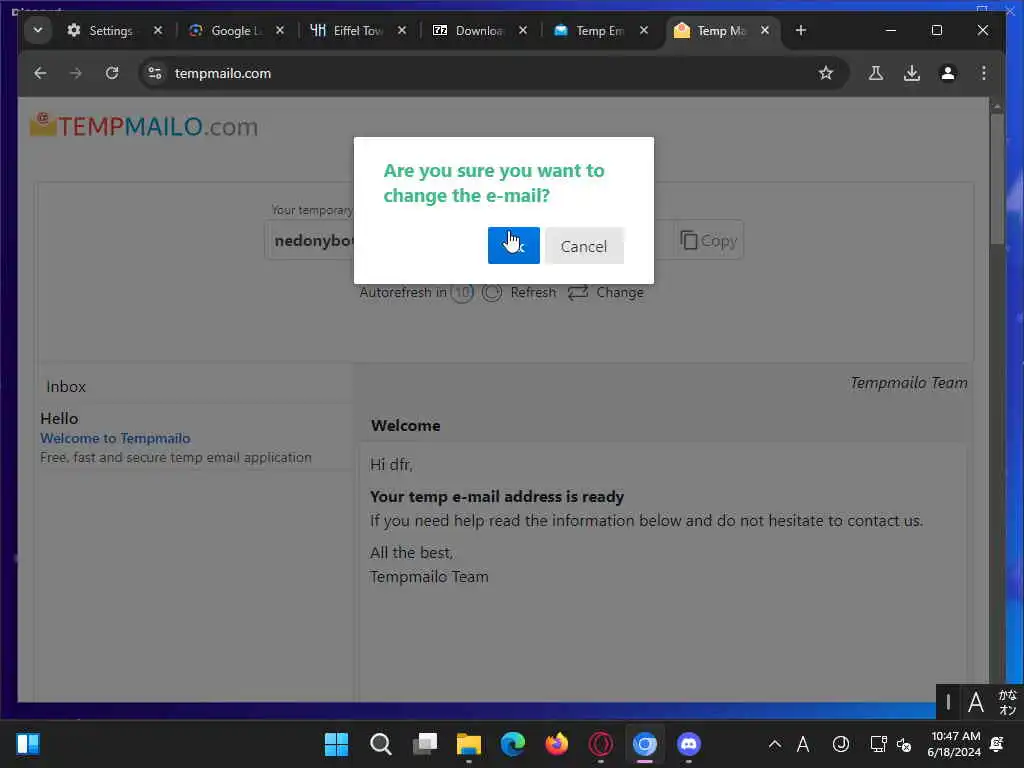Click the circular refresh icon
The image size is (1024, 768).
coord(492,293)
